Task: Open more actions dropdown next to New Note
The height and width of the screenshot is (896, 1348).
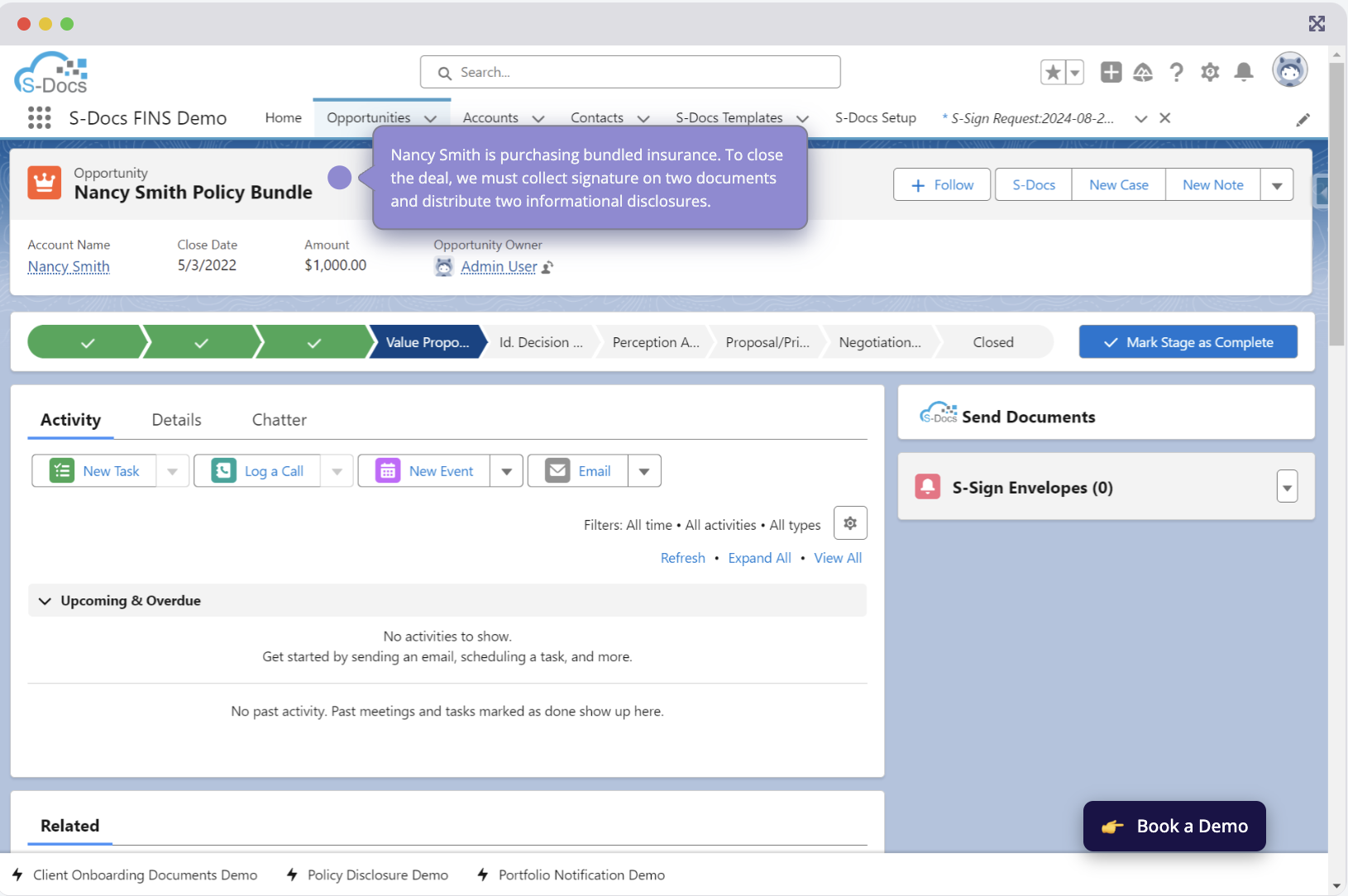Action: 1277,185
